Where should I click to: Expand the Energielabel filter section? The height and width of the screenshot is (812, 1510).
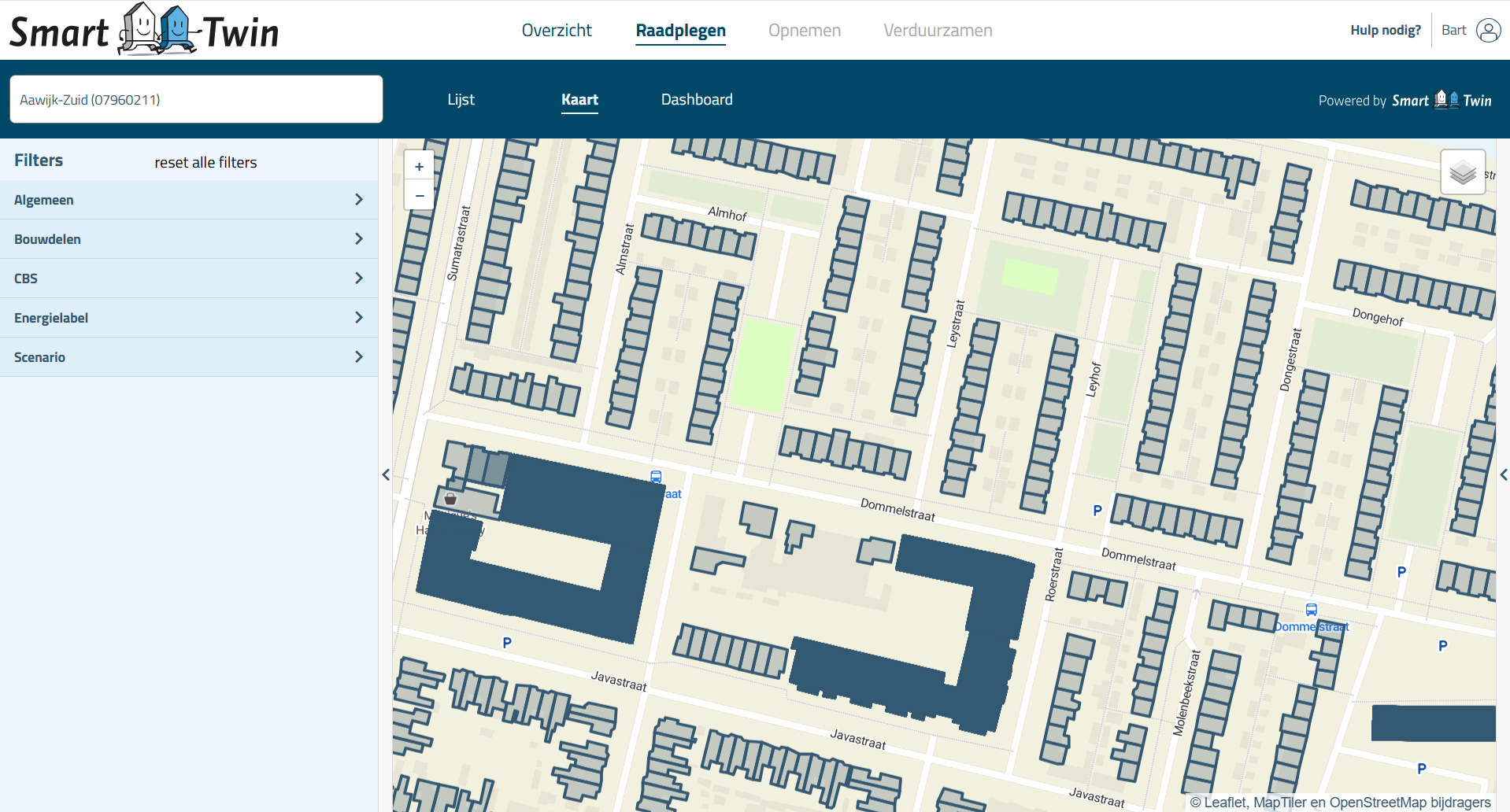188,318
